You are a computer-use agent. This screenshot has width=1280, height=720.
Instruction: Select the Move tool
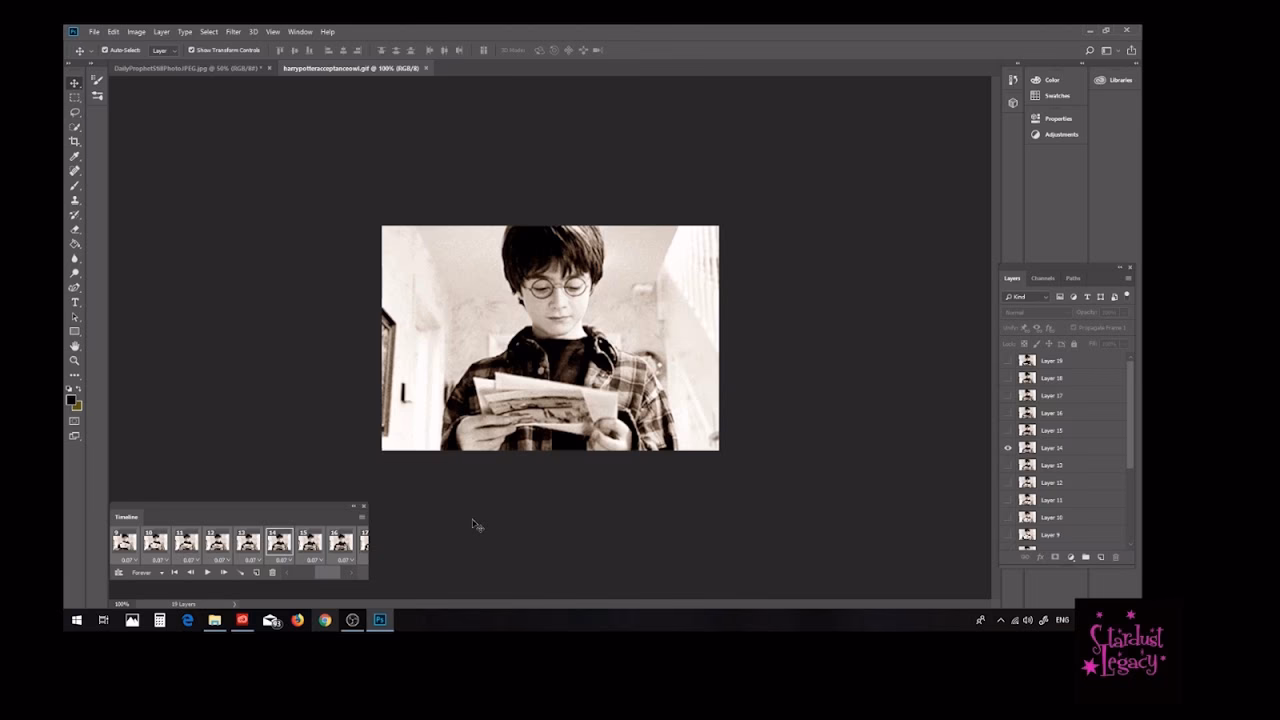click(x=75, y=82)
